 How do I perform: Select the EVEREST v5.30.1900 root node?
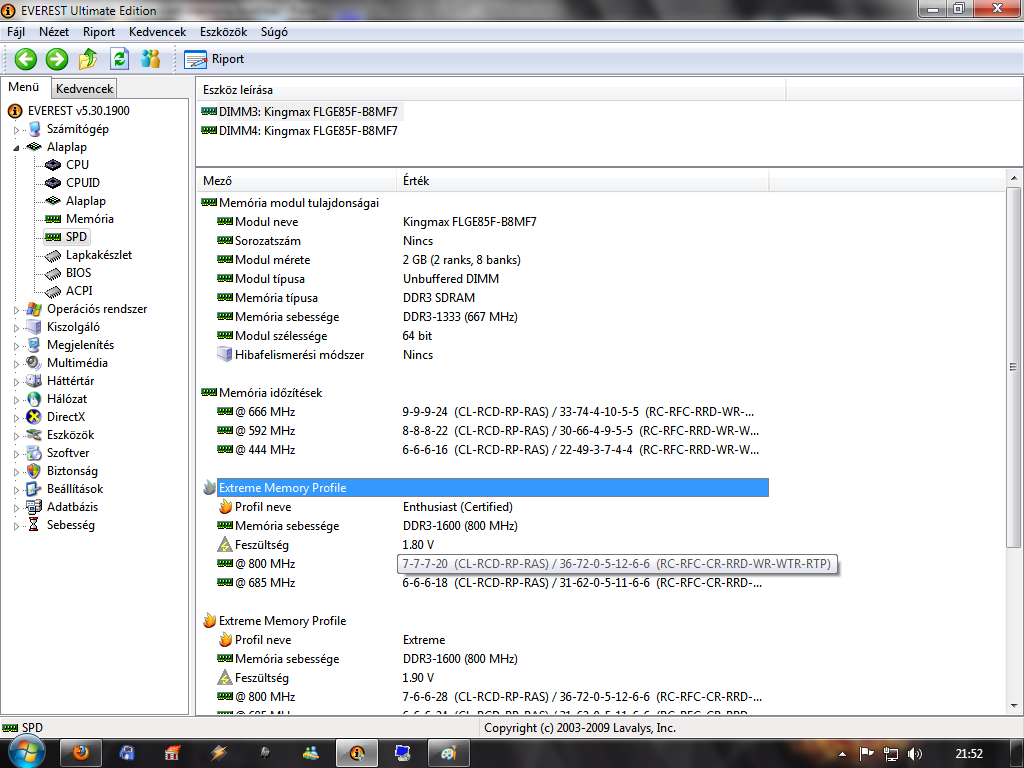[x=78, y=111]
